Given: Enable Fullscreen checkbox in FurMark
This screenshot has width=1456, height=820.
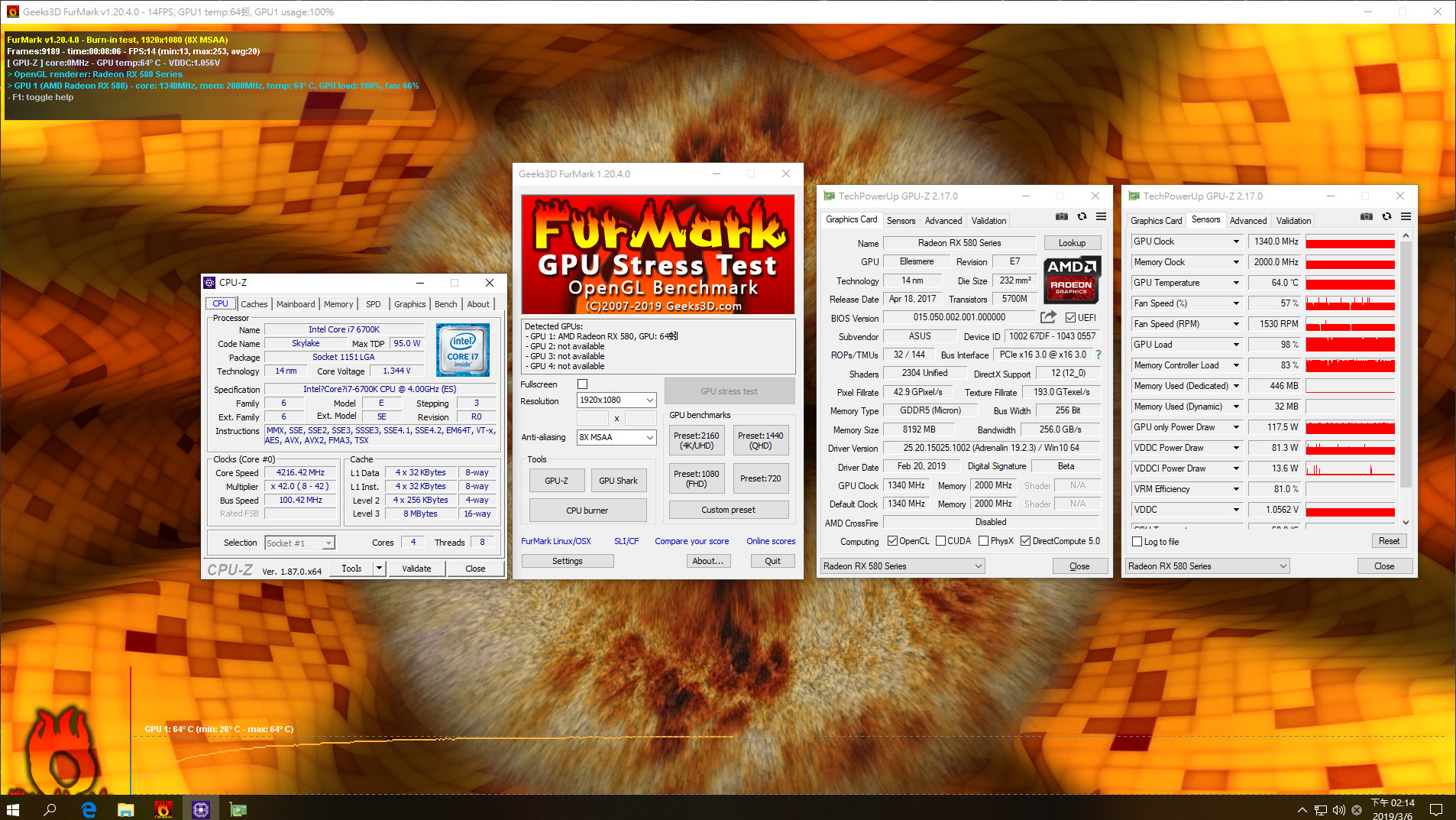Looking at the screenshot, I should click(583, 384).
